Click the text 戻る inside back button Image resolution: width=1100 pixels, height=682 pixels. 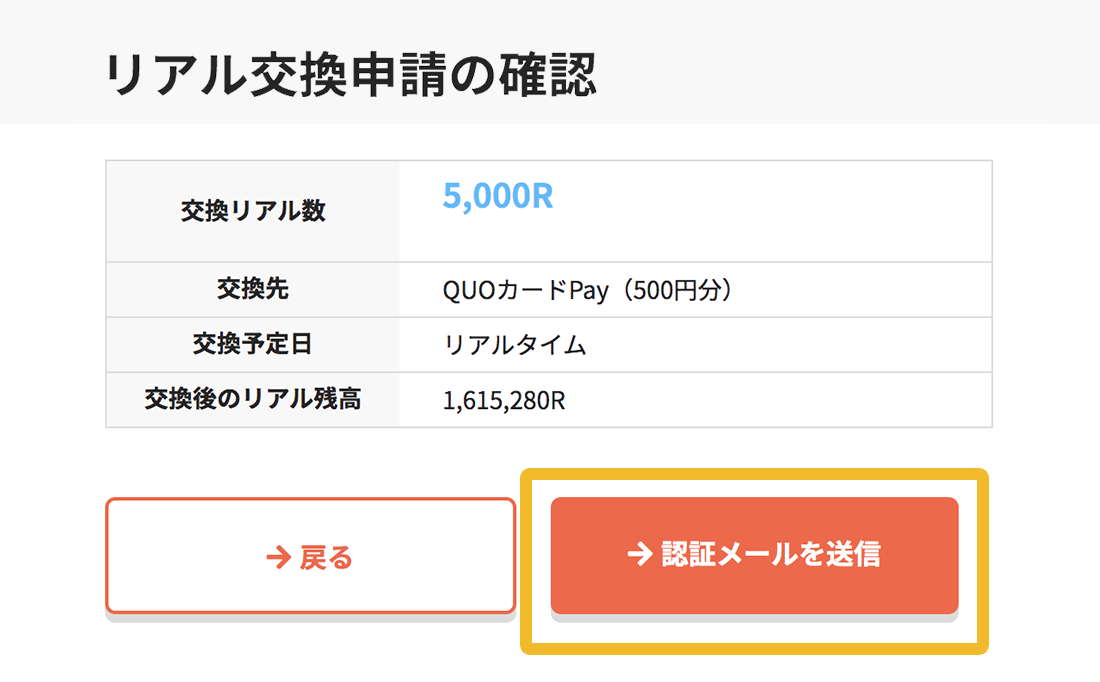pyautogui.click(x=326, y=558)
